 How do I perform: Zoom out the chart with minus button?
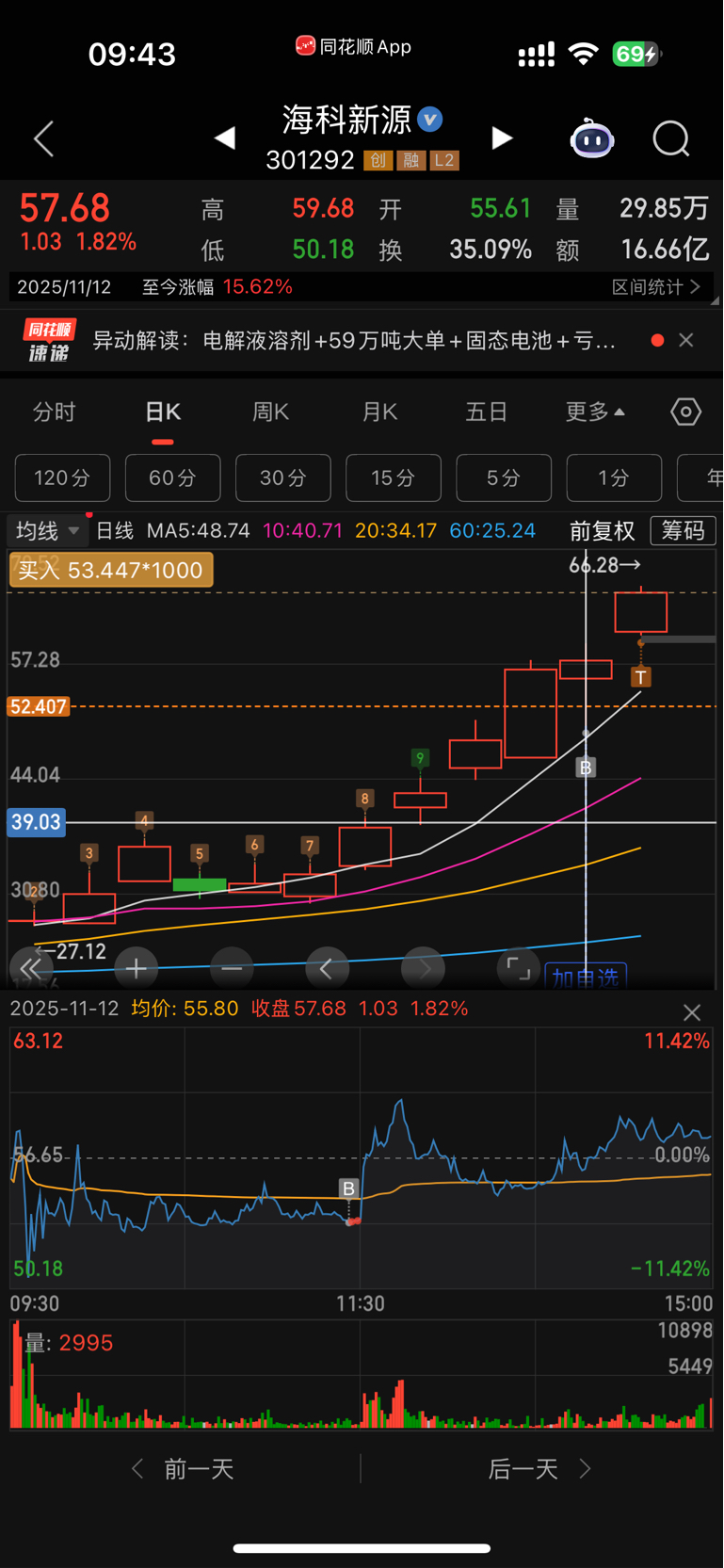tap(232, 967)
